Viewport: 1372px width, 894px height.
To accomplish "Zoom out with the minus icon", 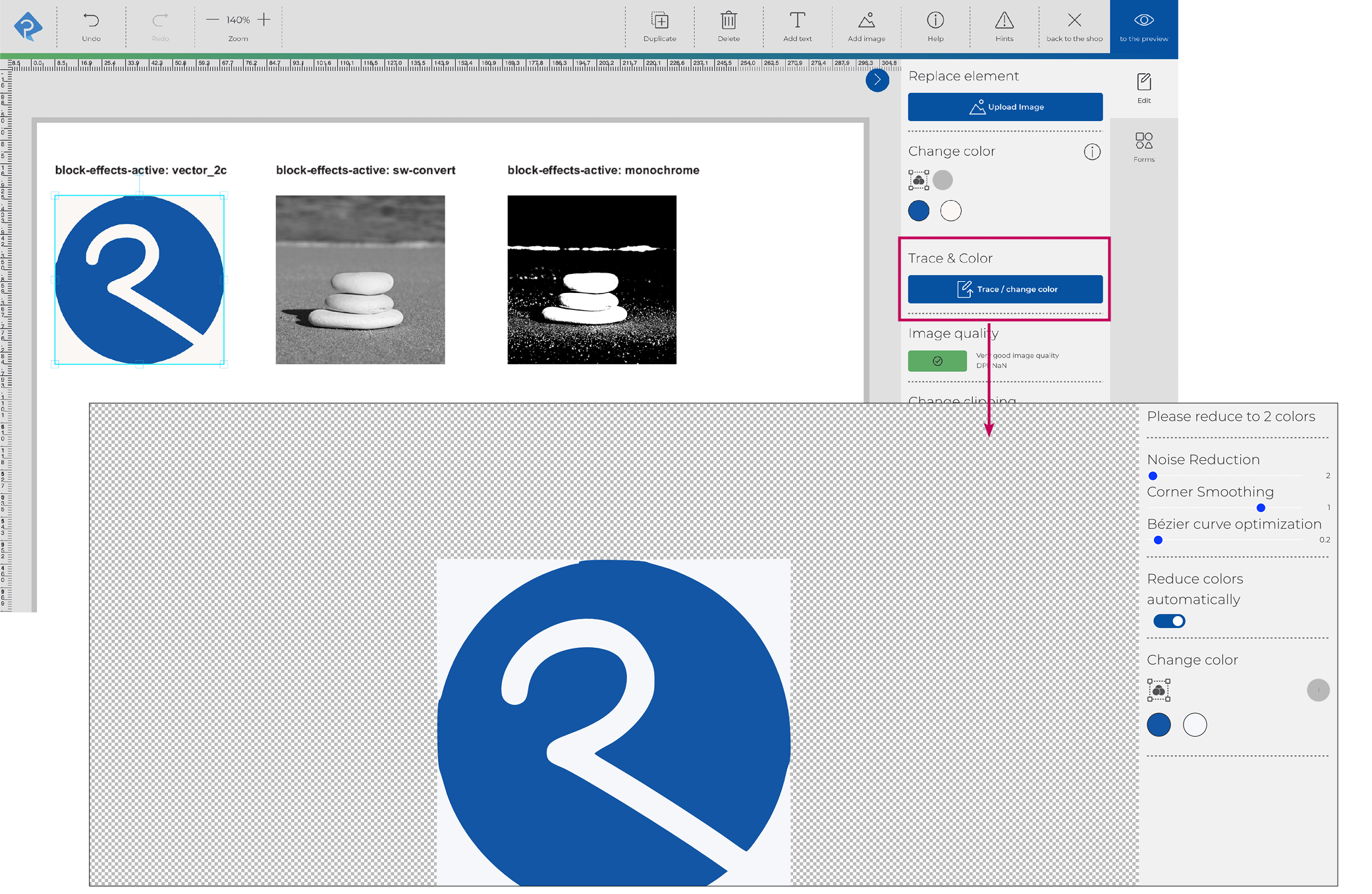I will pyautogui.click(x=212, y=20).
